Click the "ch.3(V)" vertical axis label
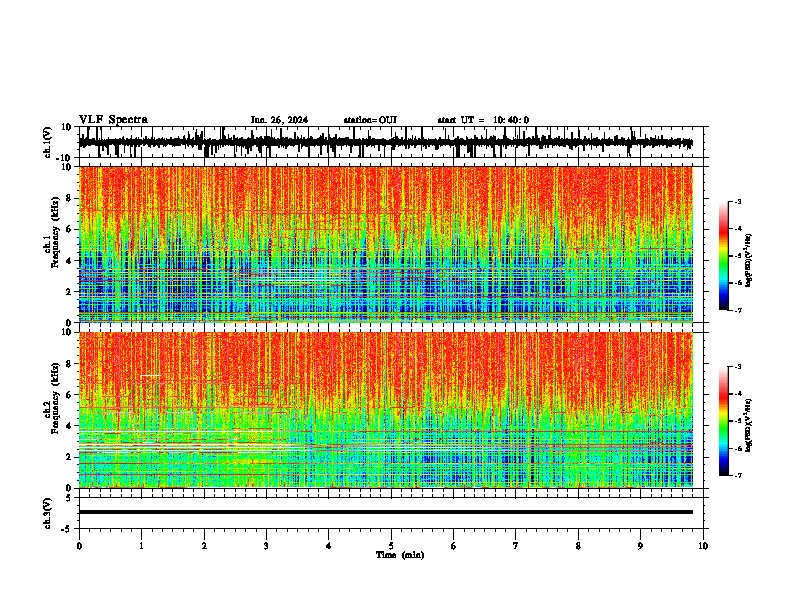Screen dimensions: 792x612 (48, 513)
